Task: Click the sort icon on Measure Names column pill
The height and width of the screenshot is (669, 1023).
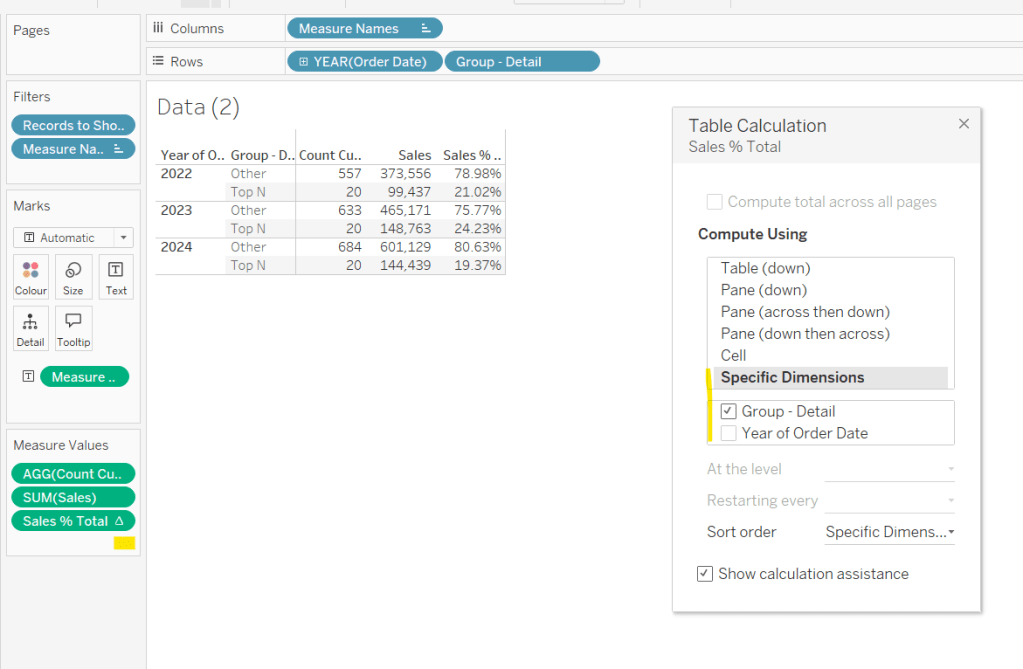Action: pos(426,29)
